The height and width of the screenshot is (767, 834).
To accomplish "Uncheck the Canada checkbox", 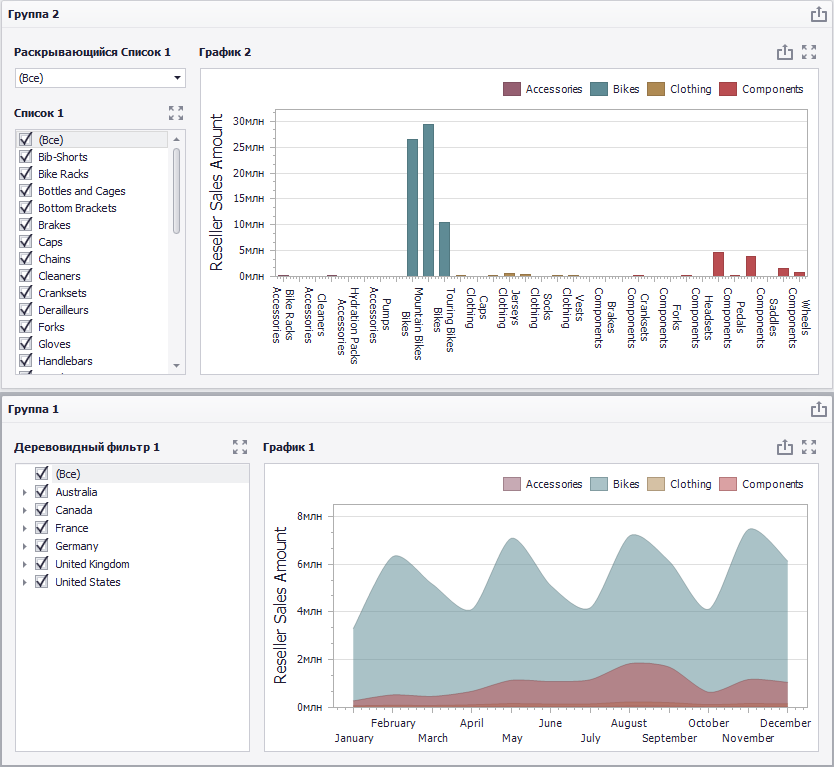I will tap(41, 510).
